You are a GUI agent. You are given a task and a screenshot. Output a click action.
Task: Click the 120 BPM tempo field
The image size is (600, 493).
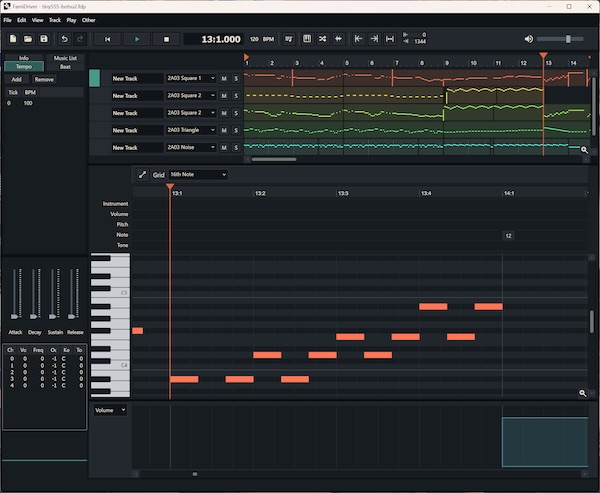[262, 39]
